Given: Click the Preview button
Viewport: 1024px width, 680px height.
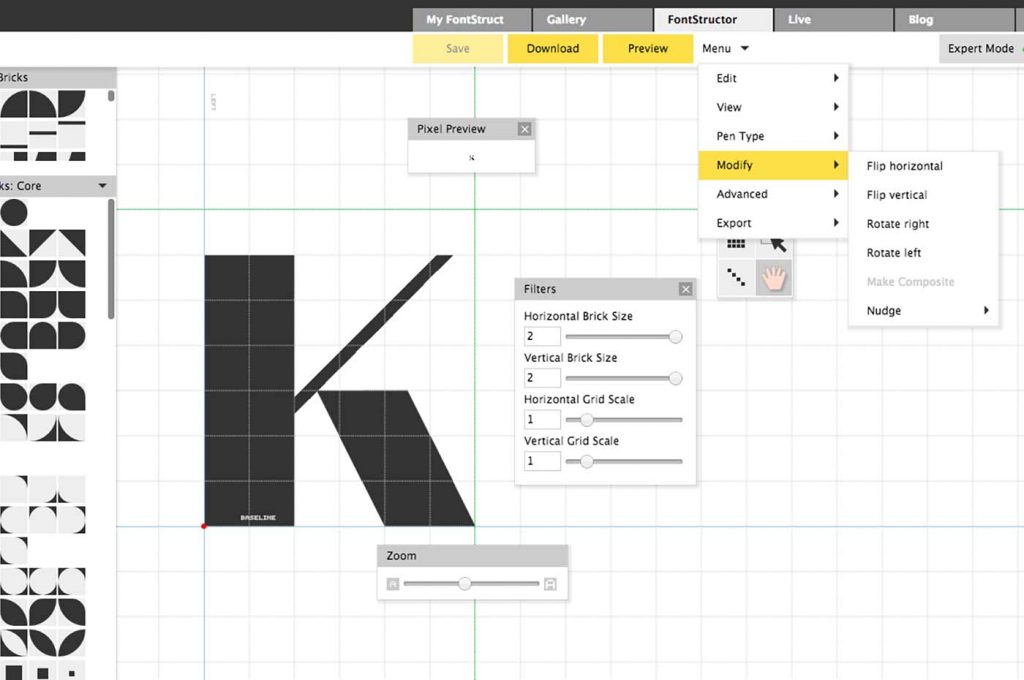Looking at the screenshot, I should coord(646,48).
